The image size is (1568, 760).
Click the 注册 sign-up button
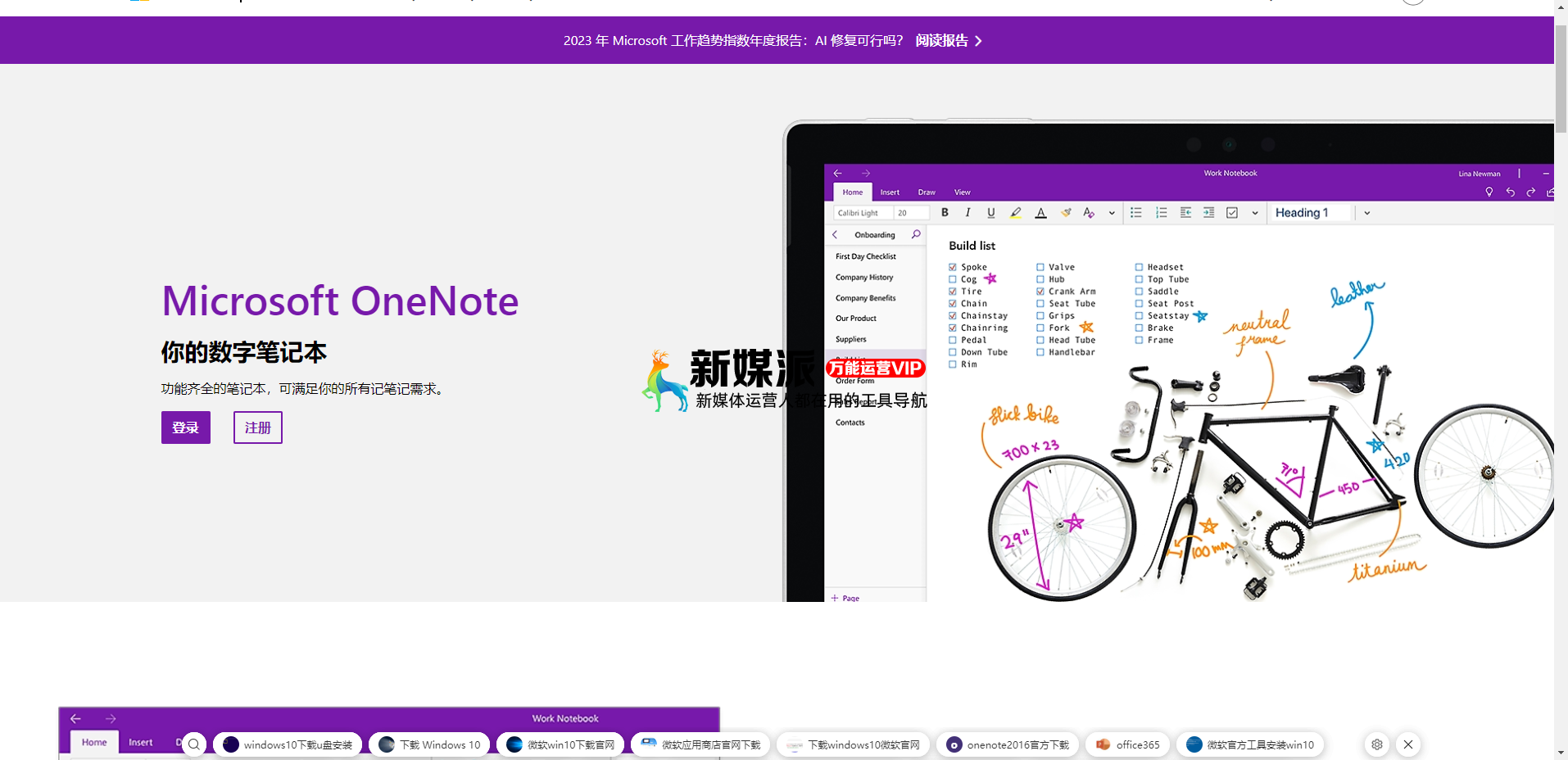[x=258, y=427]
